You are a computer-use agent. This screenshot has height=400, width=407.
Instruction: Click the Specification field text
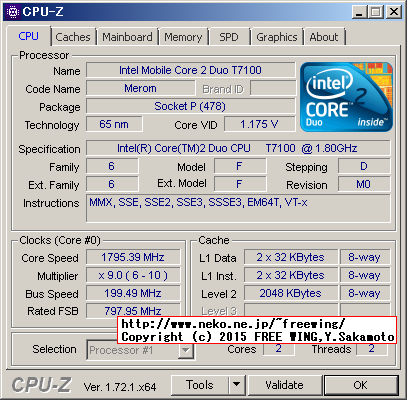point(238,148)
